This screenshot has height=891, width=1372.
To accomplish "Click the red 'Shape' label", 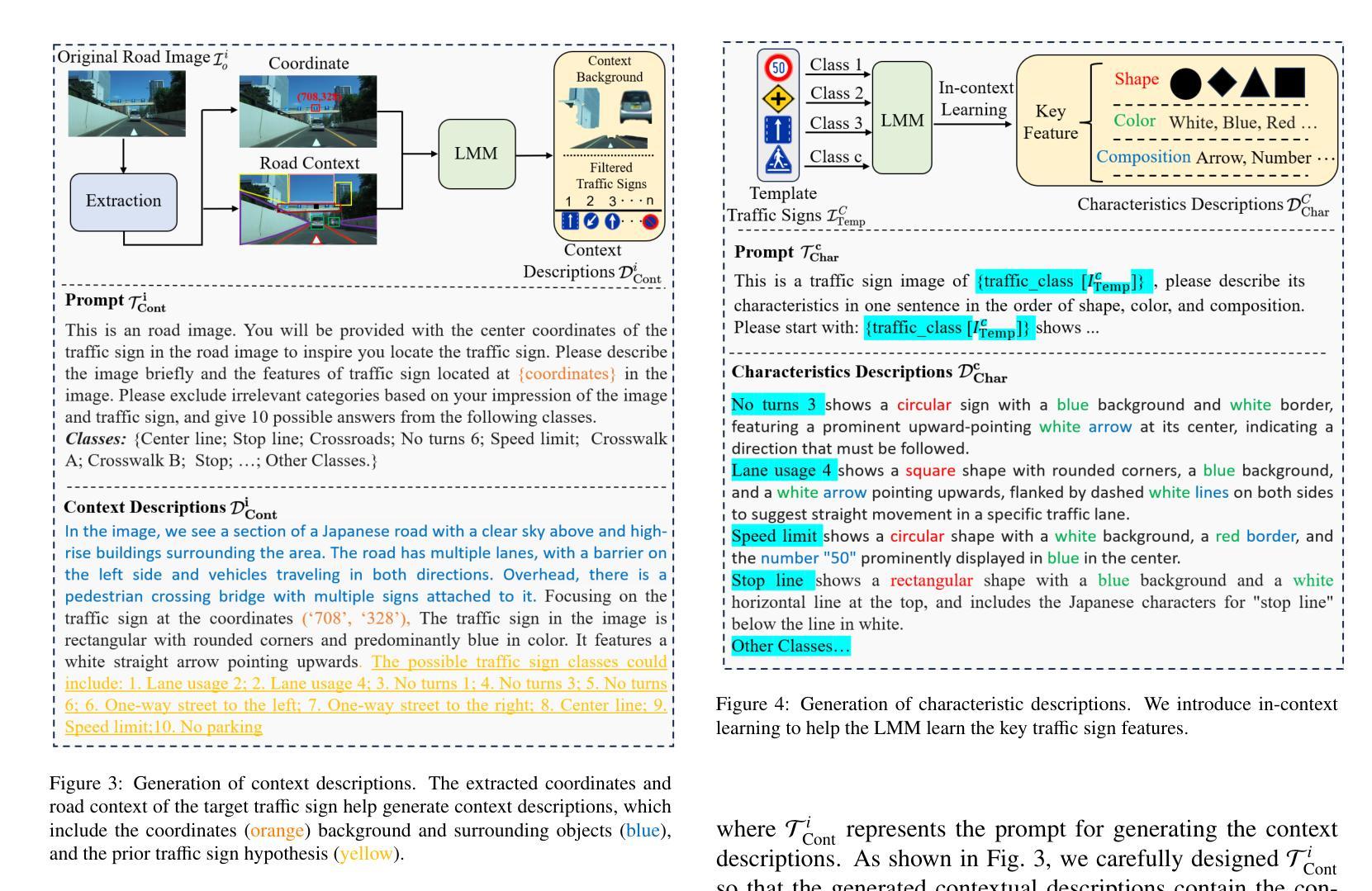I will tap(1137, 79).
